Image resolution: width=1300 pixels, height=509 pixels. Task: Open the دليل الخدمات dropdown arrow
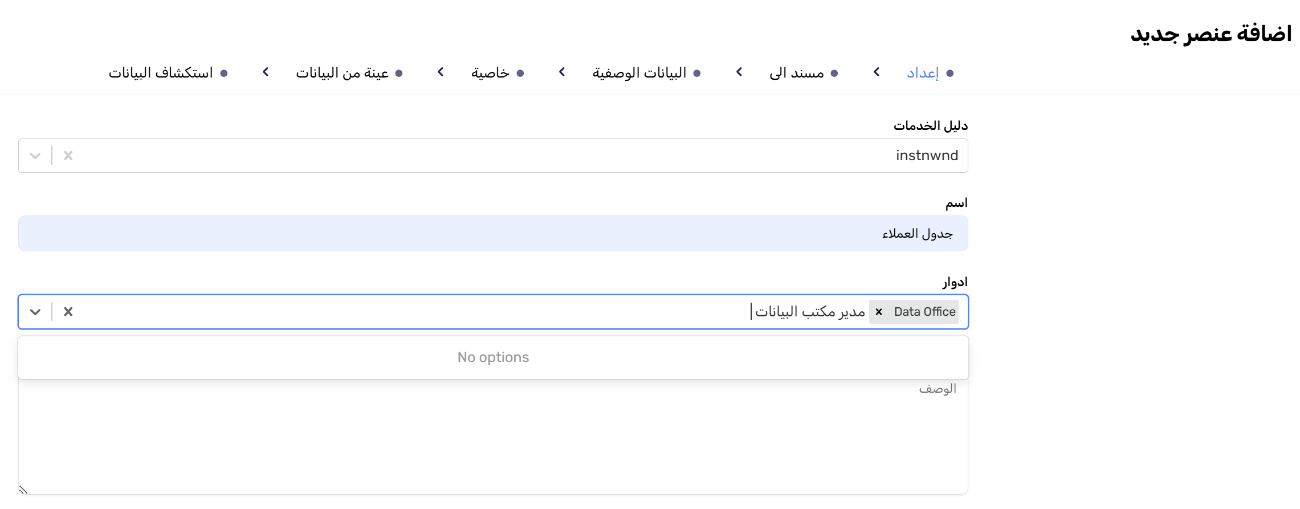[35, 156]
